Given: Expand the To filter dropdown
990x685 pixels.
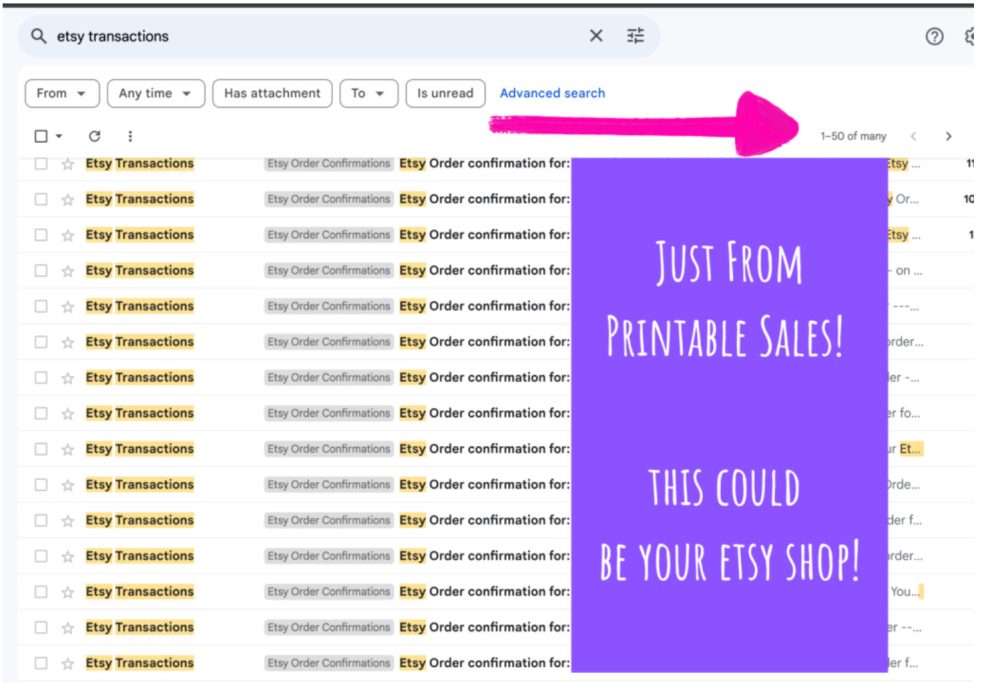Looking at the screenshot, I should tap(368, 93).
